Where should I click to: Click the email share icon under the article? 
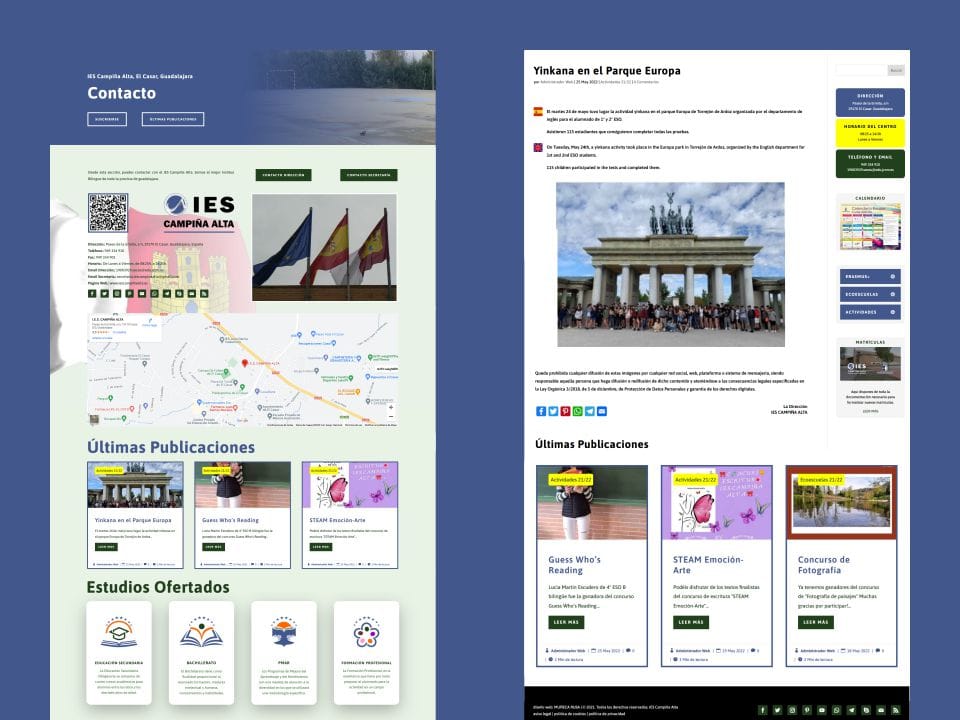[x=601, y=411]
